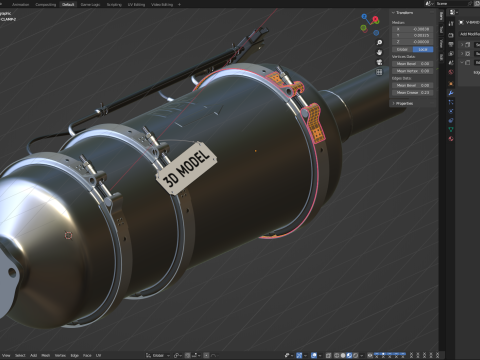Select the Default workspace tab
The width and height of the screenshot is (480, 360).
[68, 5]
